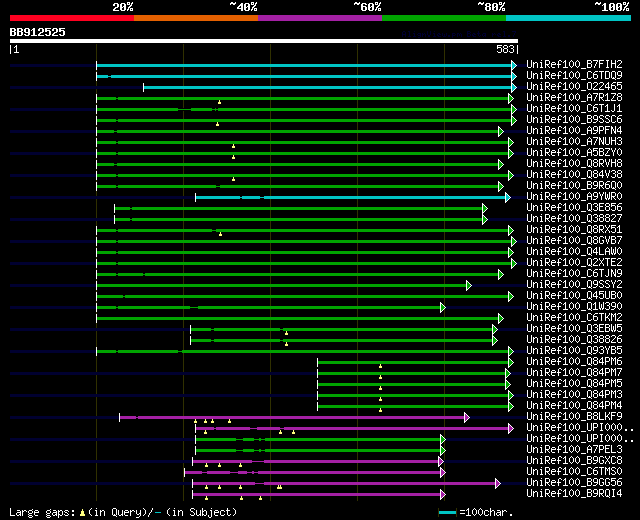This screenshot has height=520, width=640.
Task: Select the UniRef100_Q38827 label
Action: pos(574,219)
